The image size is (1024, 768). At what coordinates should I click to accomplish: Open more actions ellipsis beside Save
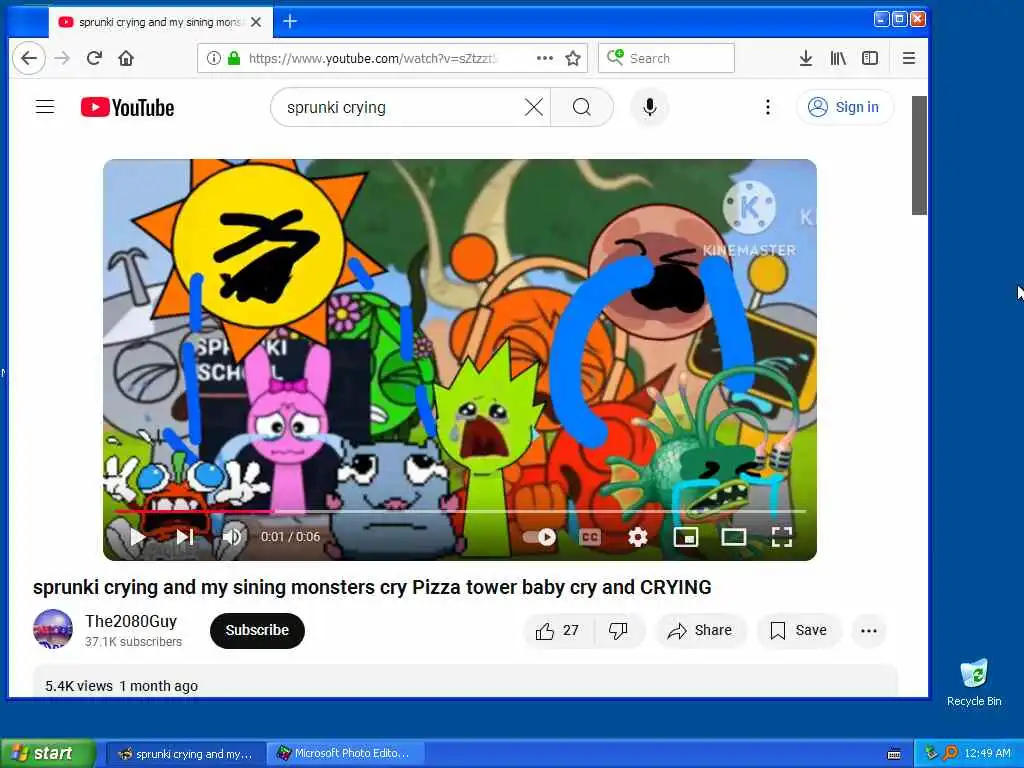[x=869, y=630]
